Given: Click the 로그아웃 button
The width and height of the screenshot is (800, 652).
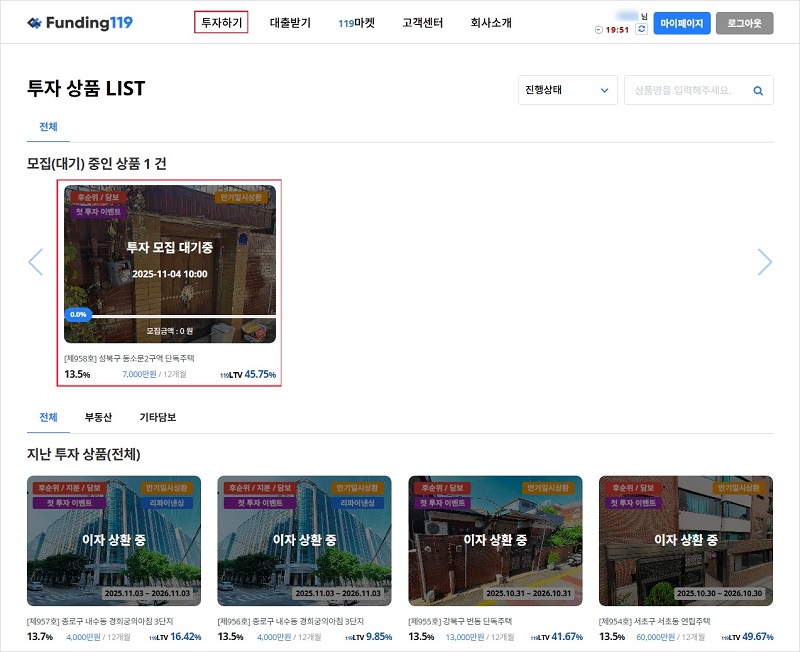Looking at the screenshot, I should (x=744, y=23).
